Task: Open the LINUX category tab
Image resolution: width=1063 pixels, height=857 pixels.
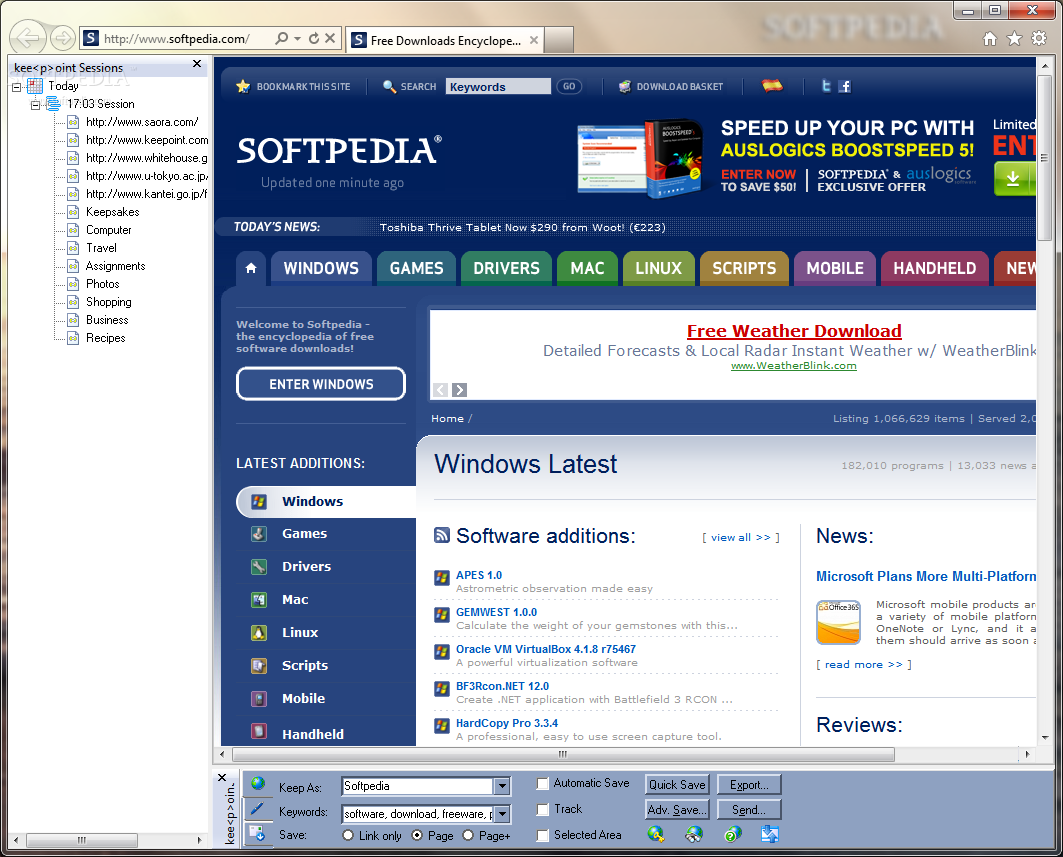Action: click(x=658, y=268)
